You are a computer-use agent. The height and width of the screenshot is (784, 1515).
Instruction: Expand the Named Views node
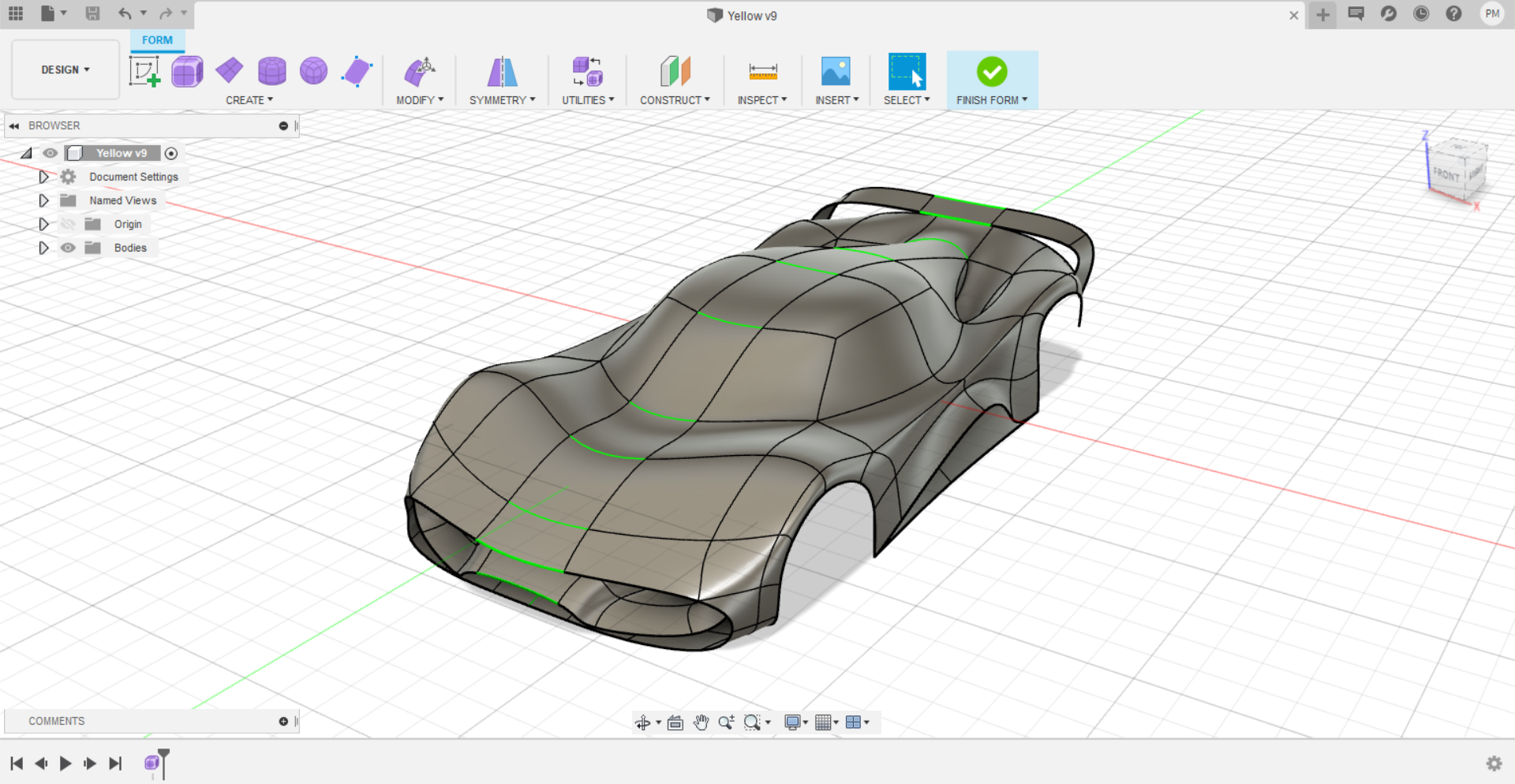pos(44,200)
